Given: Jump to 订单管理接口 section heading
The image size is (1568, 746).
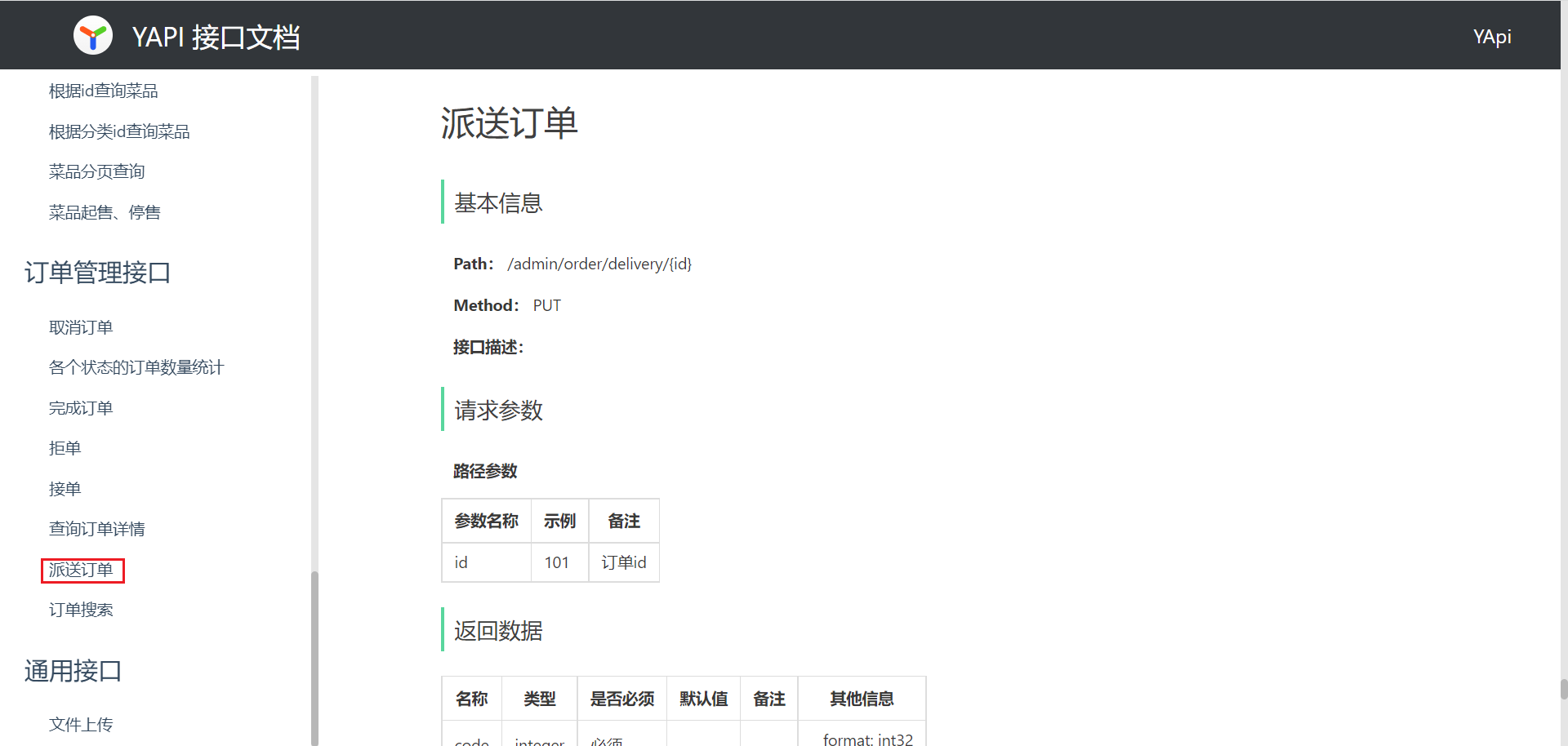Looking at the screenshot, I should [x=97, y=273].
